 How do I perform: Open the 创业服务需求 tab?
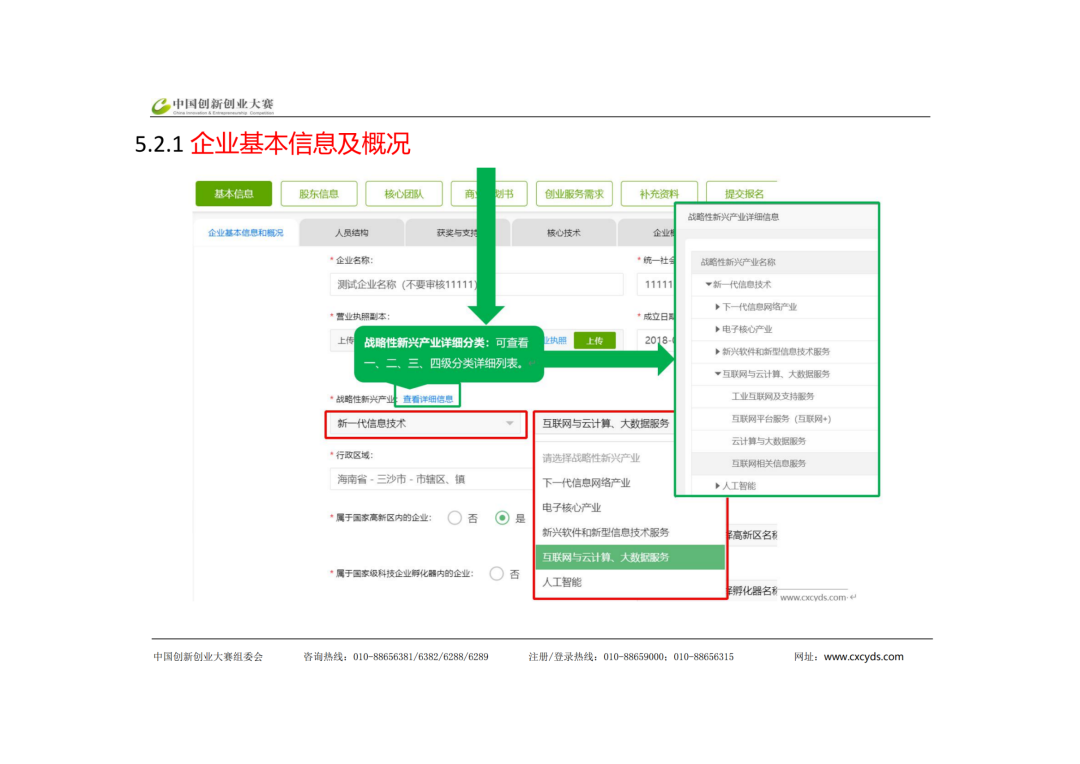pos(574,194)
